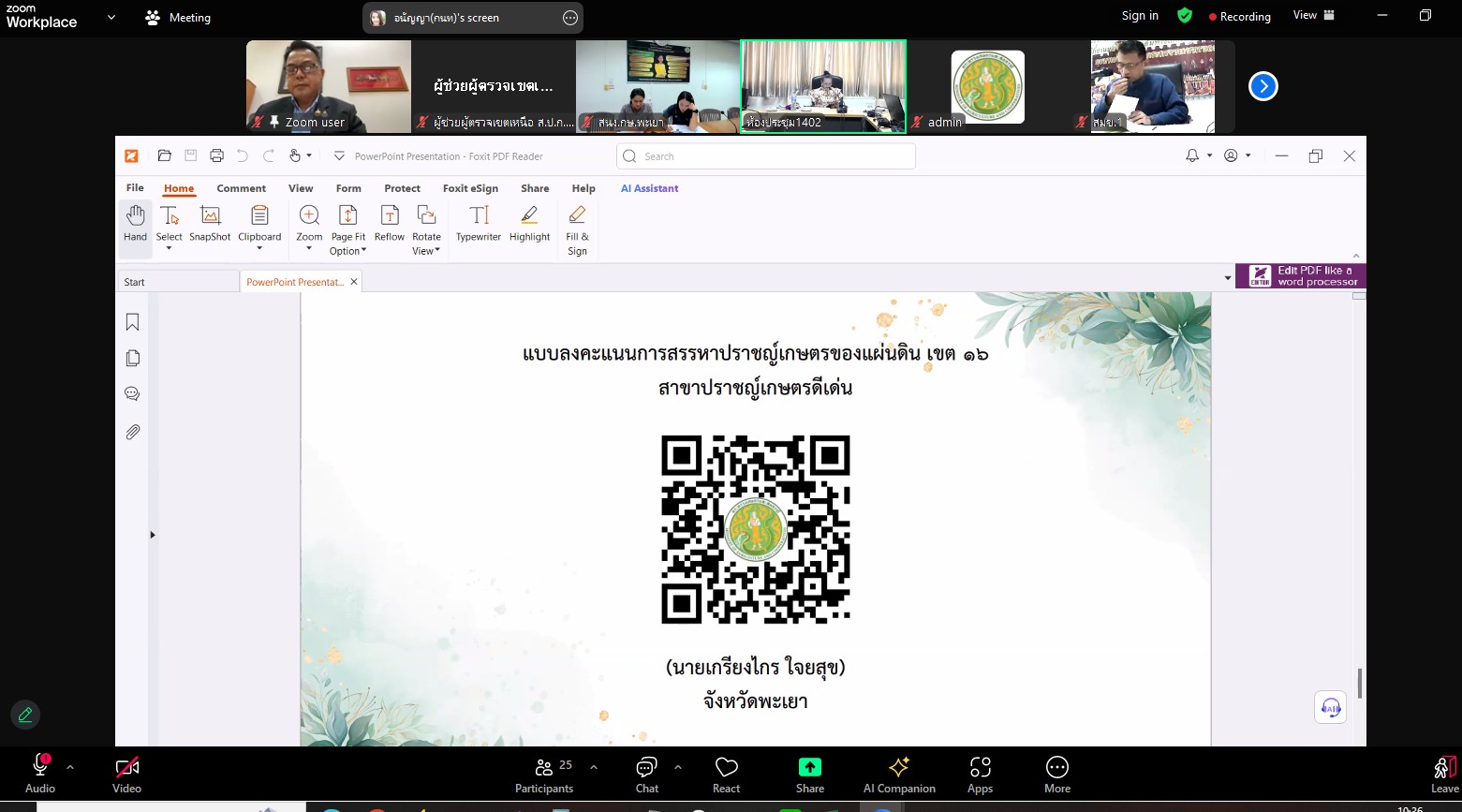Open the Zoom Chat panel
This screenshot has height=812, width=1462.
coord(647,775)
